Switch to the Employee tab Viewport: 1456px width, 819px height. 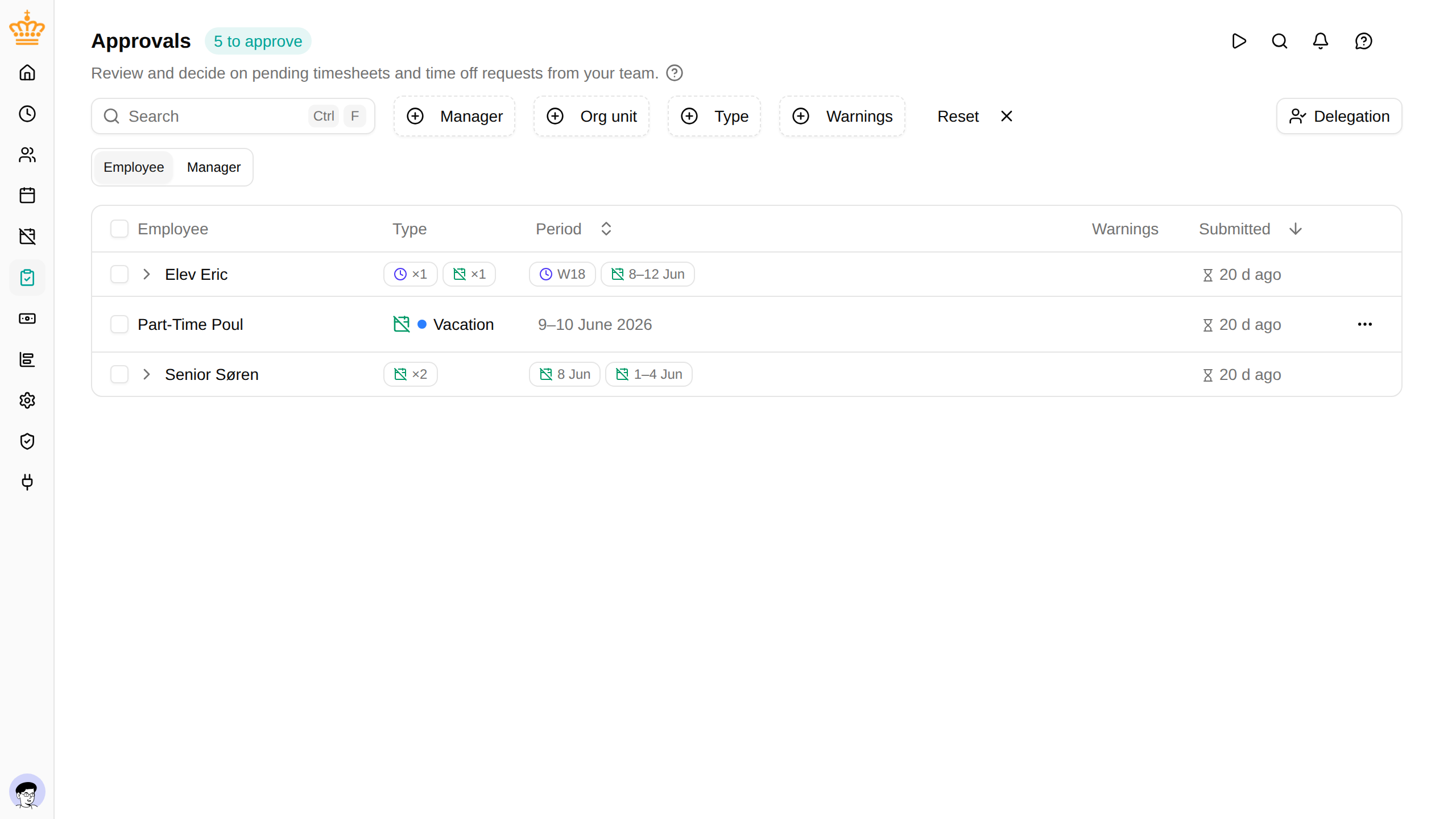134,167
